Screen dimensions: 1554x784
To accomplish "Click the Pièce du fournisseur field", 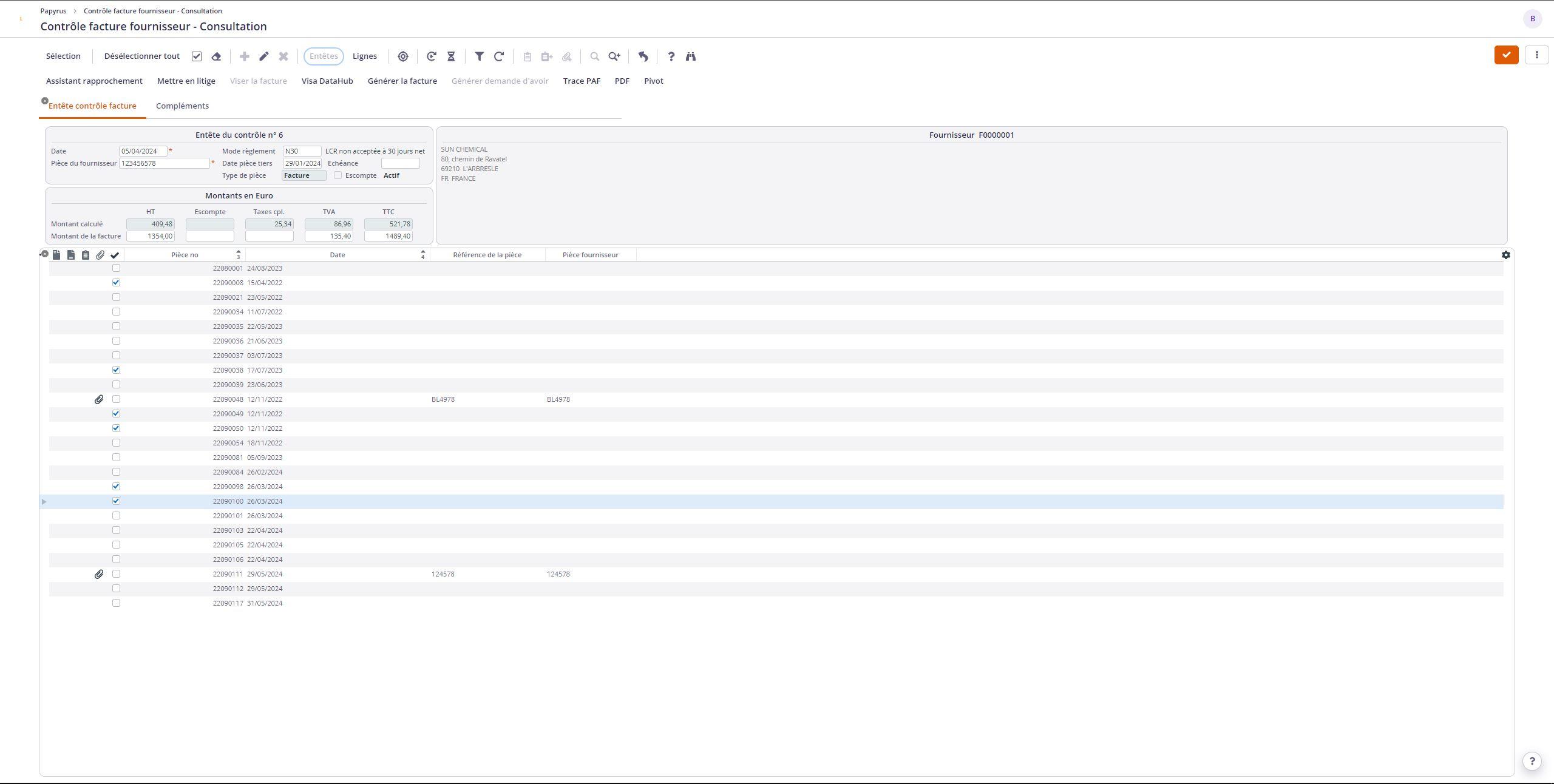I will (x=165, y=163).
